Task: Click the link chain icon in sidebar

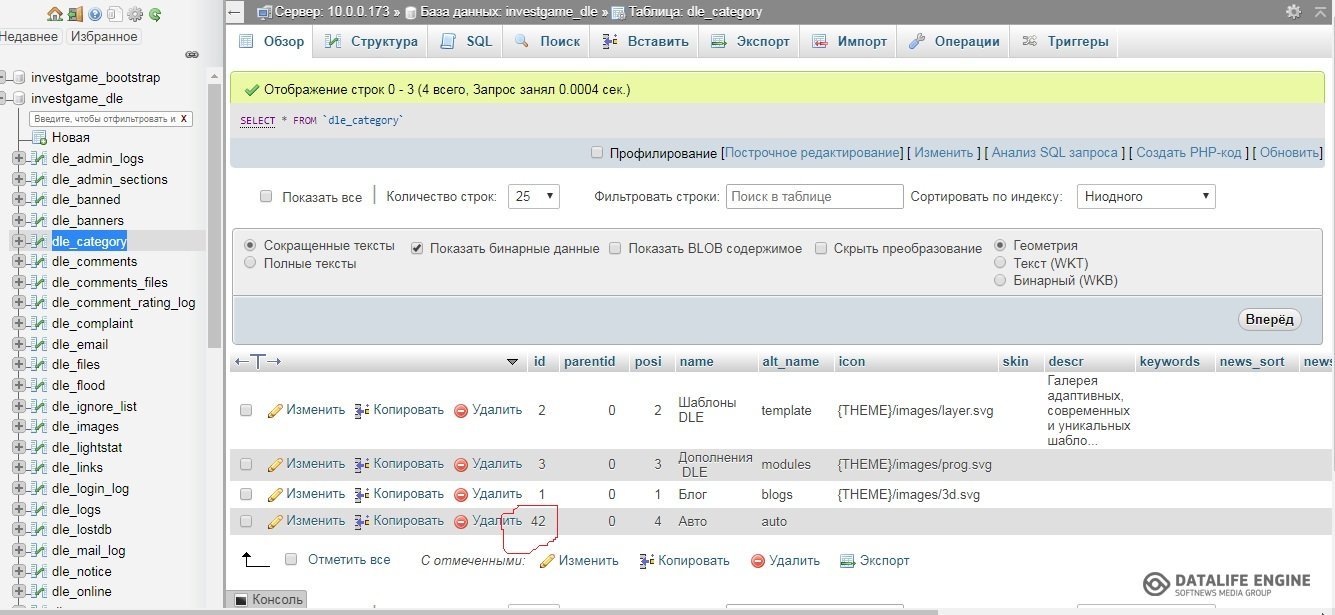Action: point(192,54)
